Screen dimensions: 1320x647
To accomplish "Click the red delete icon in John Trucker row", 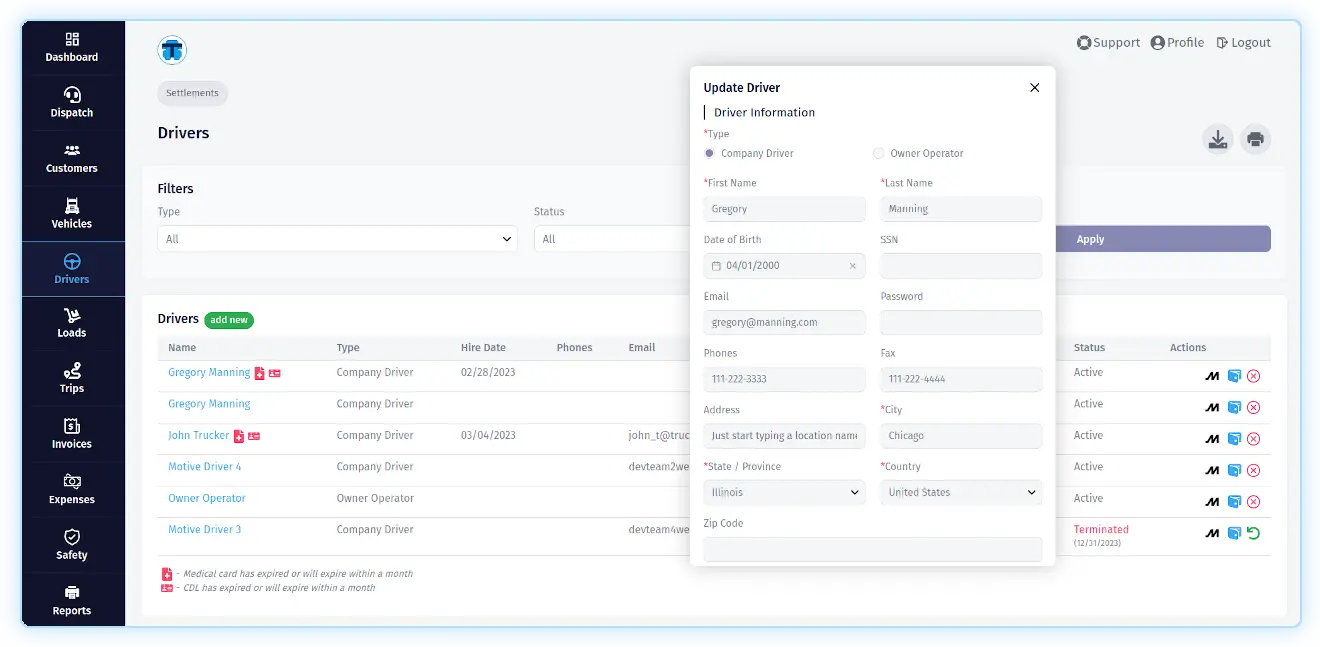I will [x=1253, y=439].
